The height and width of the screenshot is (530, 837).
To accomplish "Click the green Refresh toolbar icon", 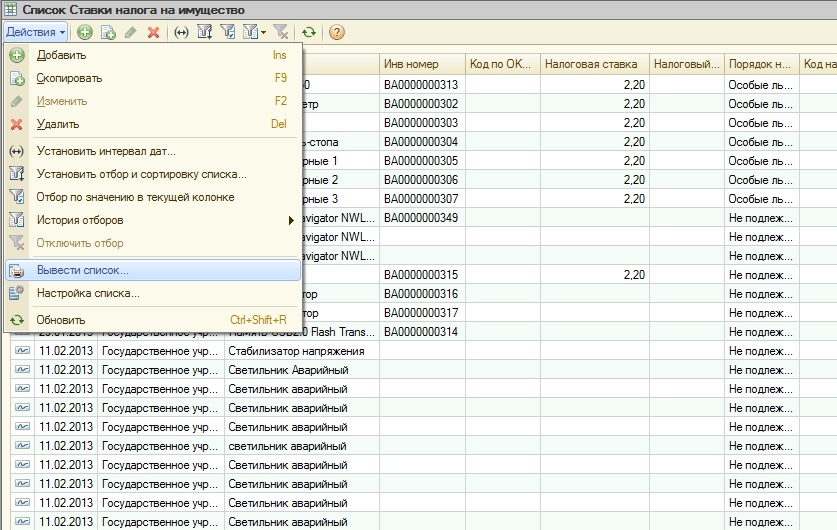I will tap(309, 32).
